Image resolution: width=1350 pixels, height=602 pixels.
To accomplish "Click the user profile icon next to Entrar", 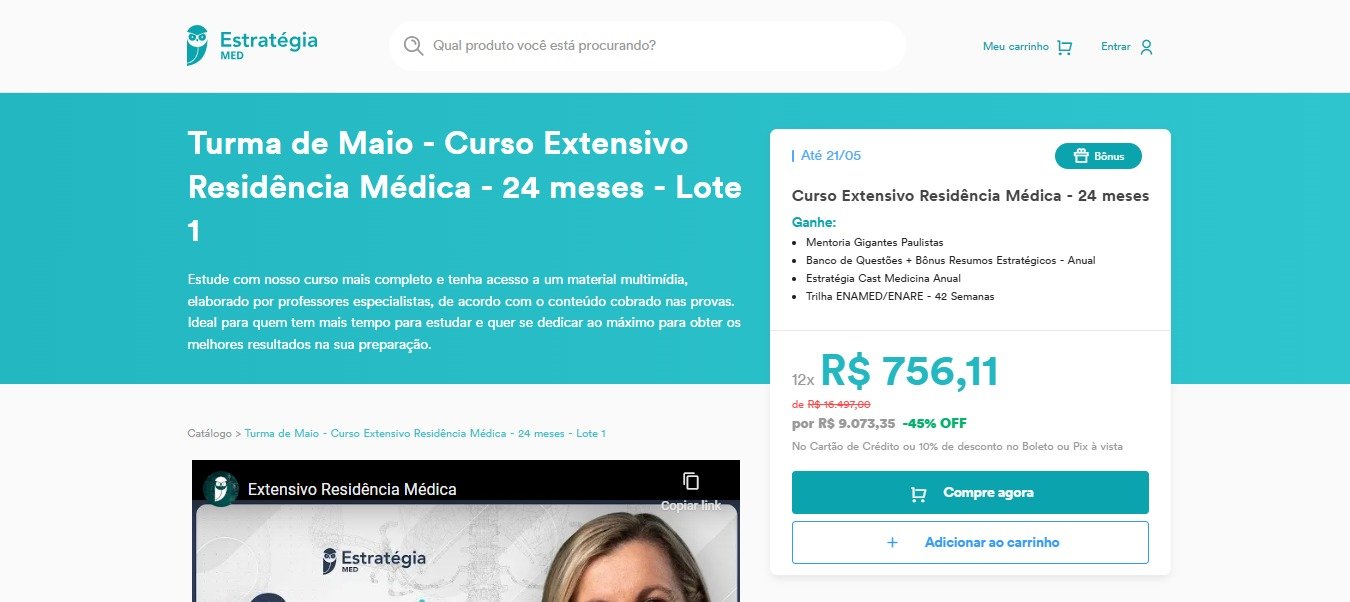I will pos(1146,47).
